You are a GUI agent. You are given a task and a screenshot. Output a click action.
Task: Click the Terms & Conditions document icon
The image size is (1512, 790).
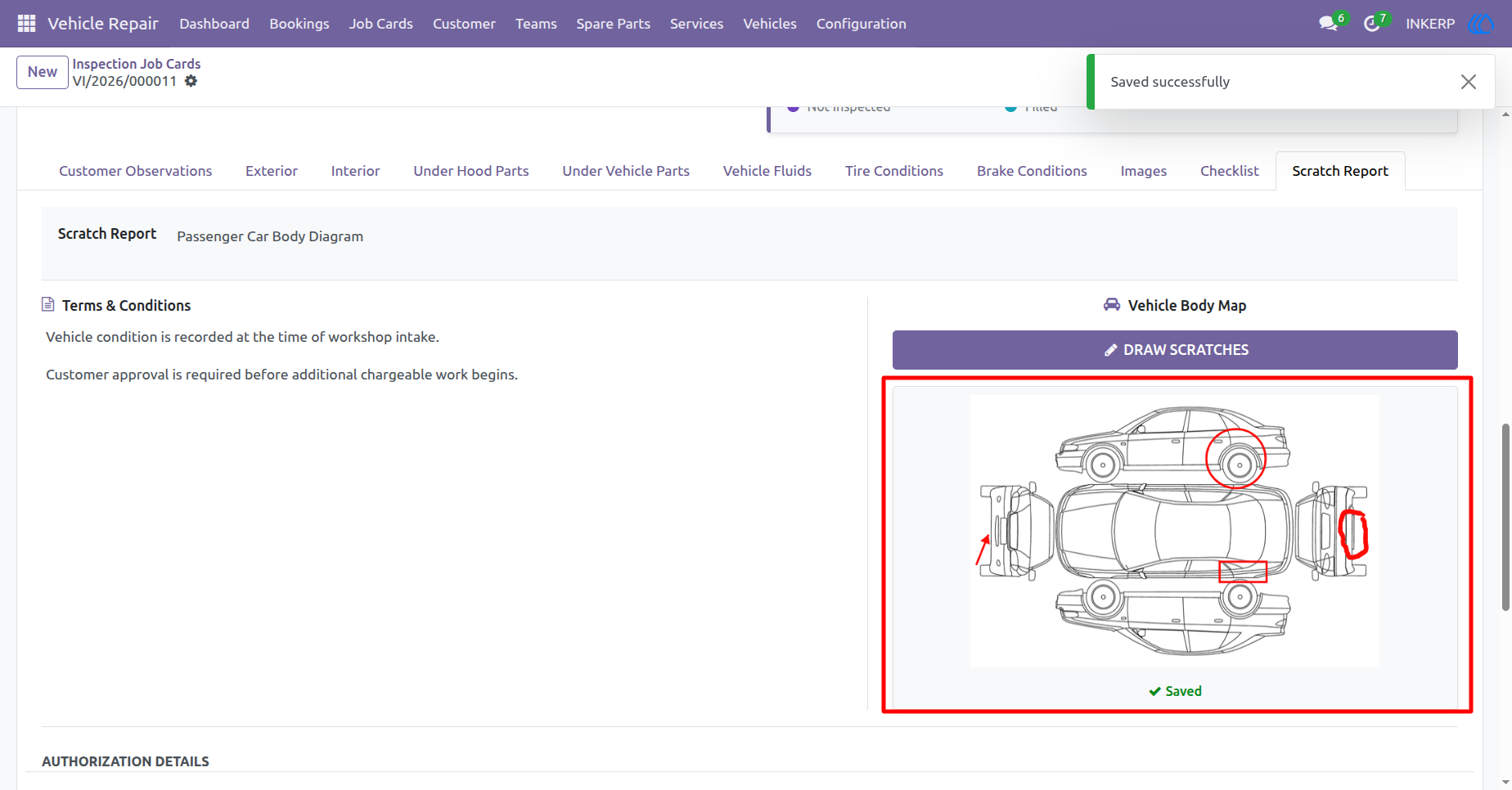48,305
